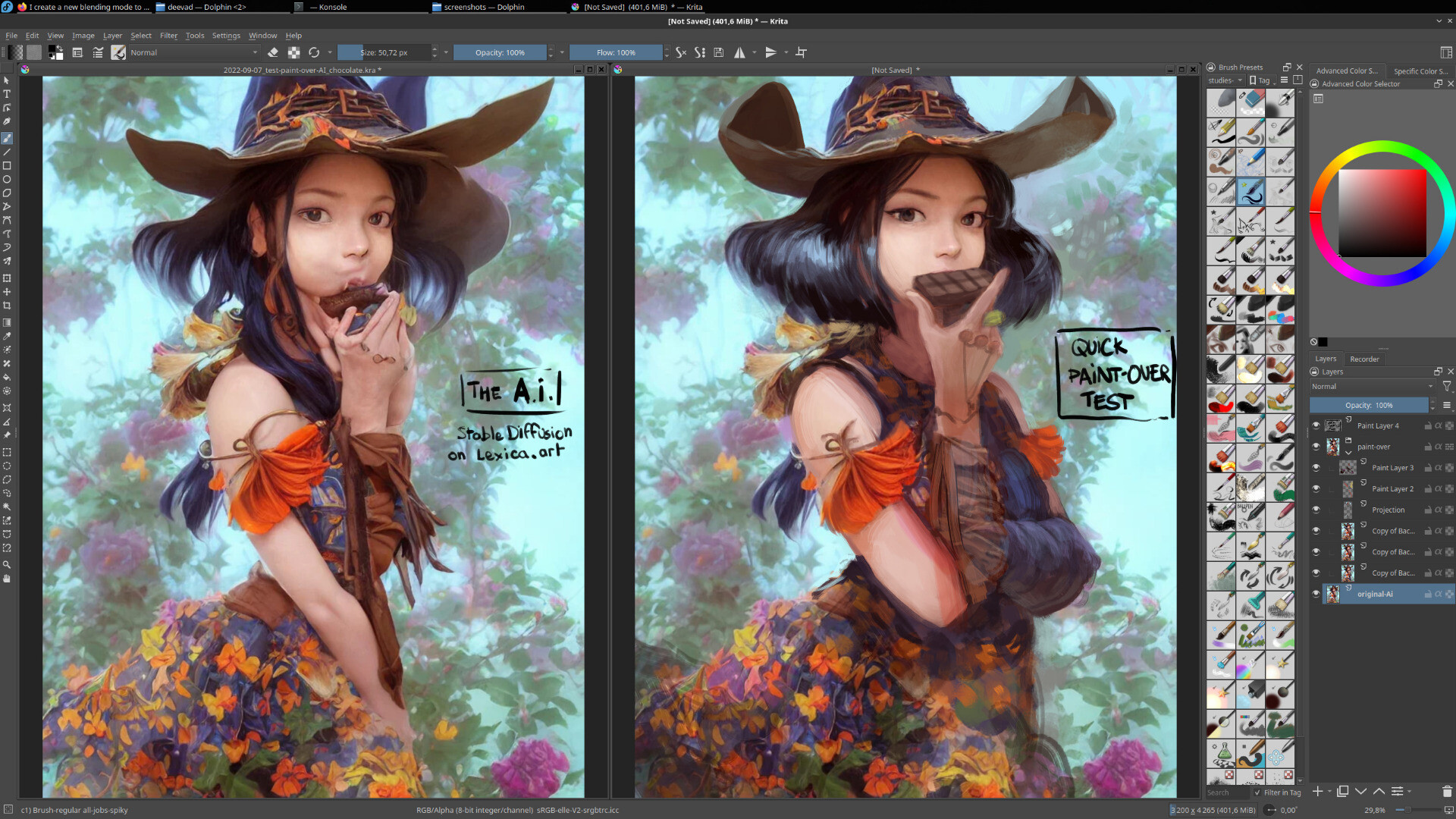1456x819 pixels.
Task: Select the Zoom magnifier tool
Action: tap(7, 565)
